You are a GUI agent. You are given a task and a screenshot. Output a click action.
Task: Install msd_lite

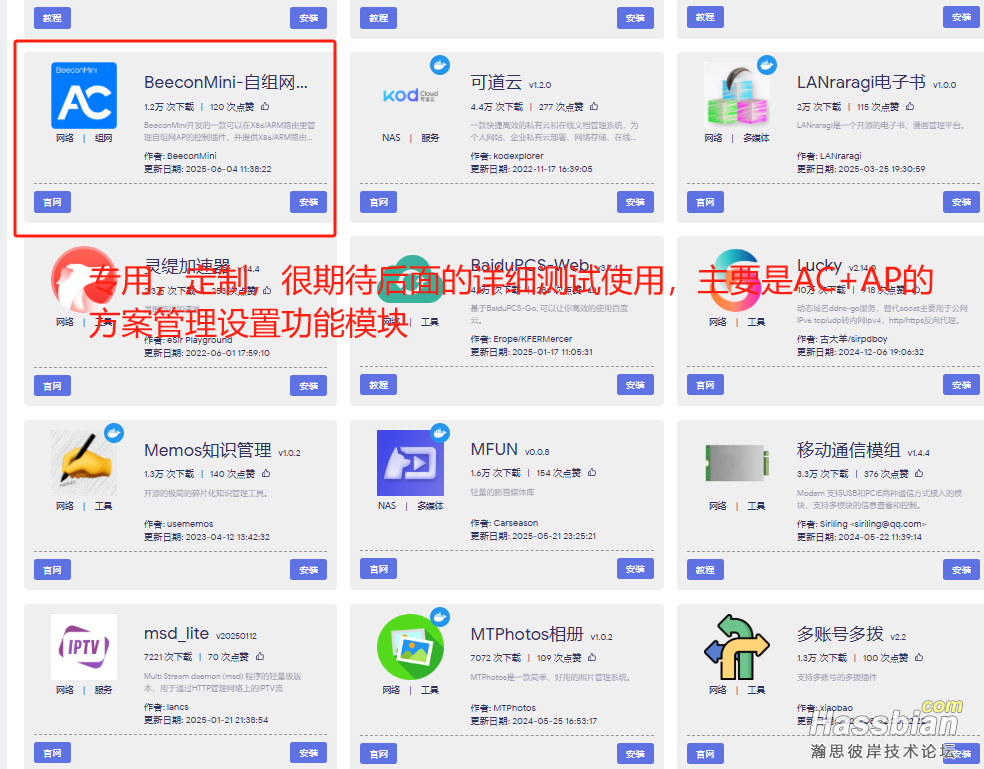click(x=308, y=753)
